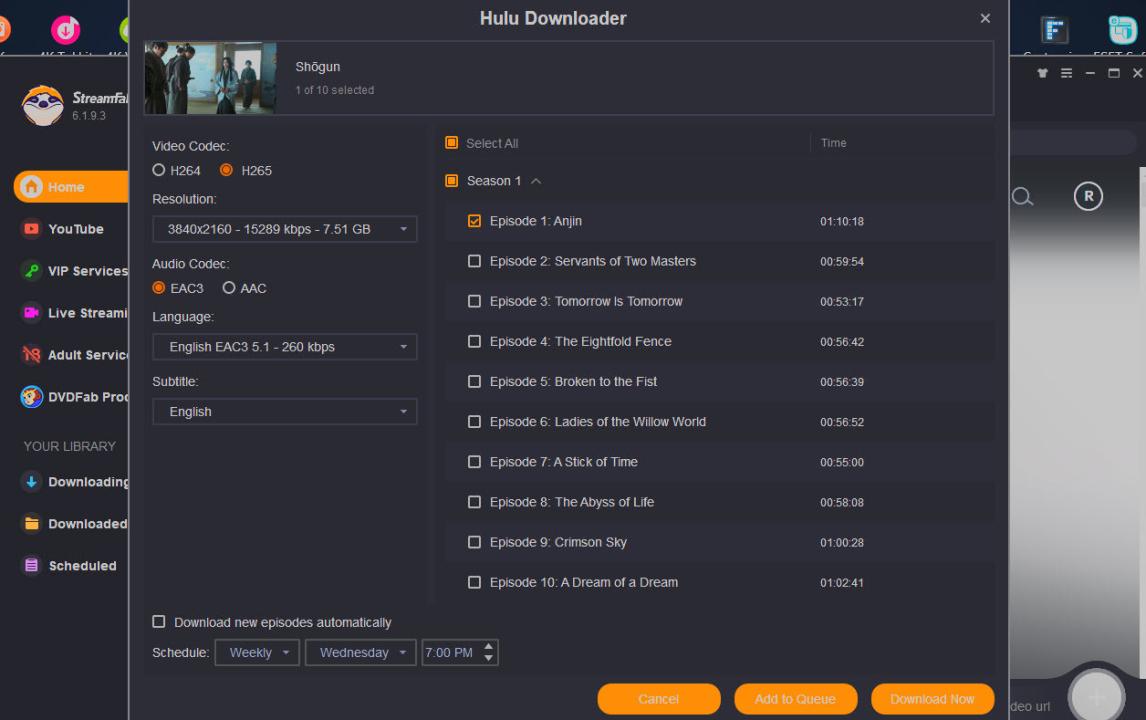Image resolution: width=1146 pixels, height=720 pixels.
Task: Uncheck Episode 1: Anjin
Action: coord(474,221)
